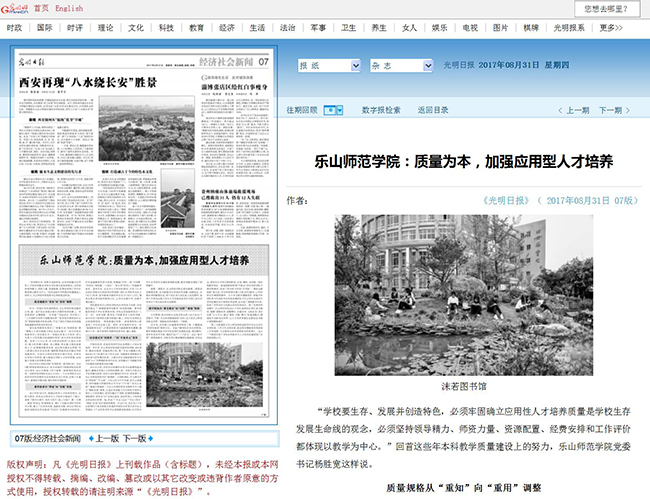Open the 生活 menu item
This screenshot has width=650, height=499.
point(257,28)
